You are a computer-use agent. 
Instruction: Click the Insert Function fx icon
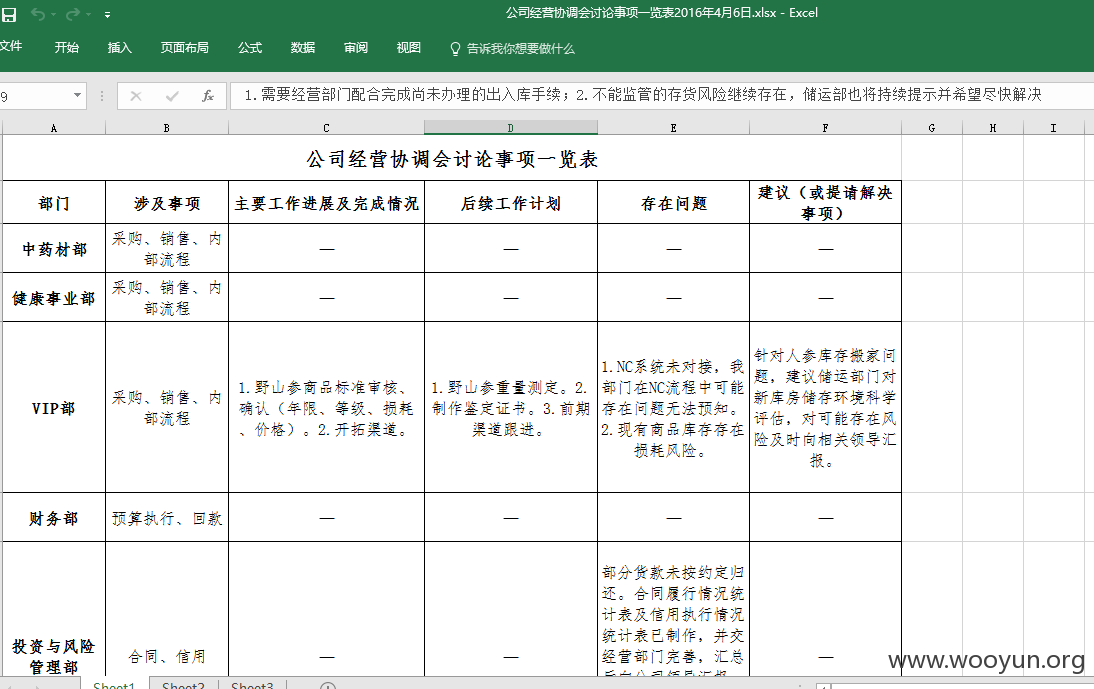[207, 96]
